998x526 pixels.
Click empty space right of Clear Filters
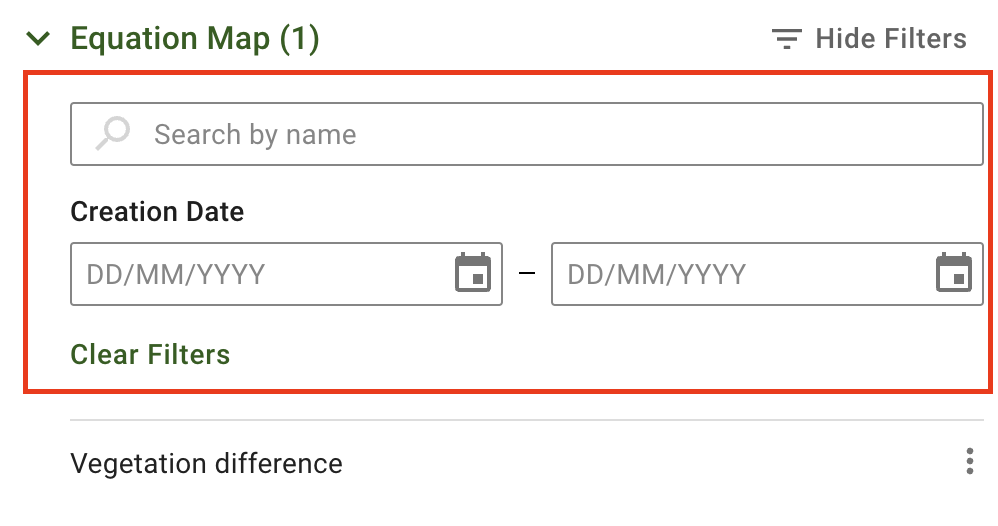[600, 354]
